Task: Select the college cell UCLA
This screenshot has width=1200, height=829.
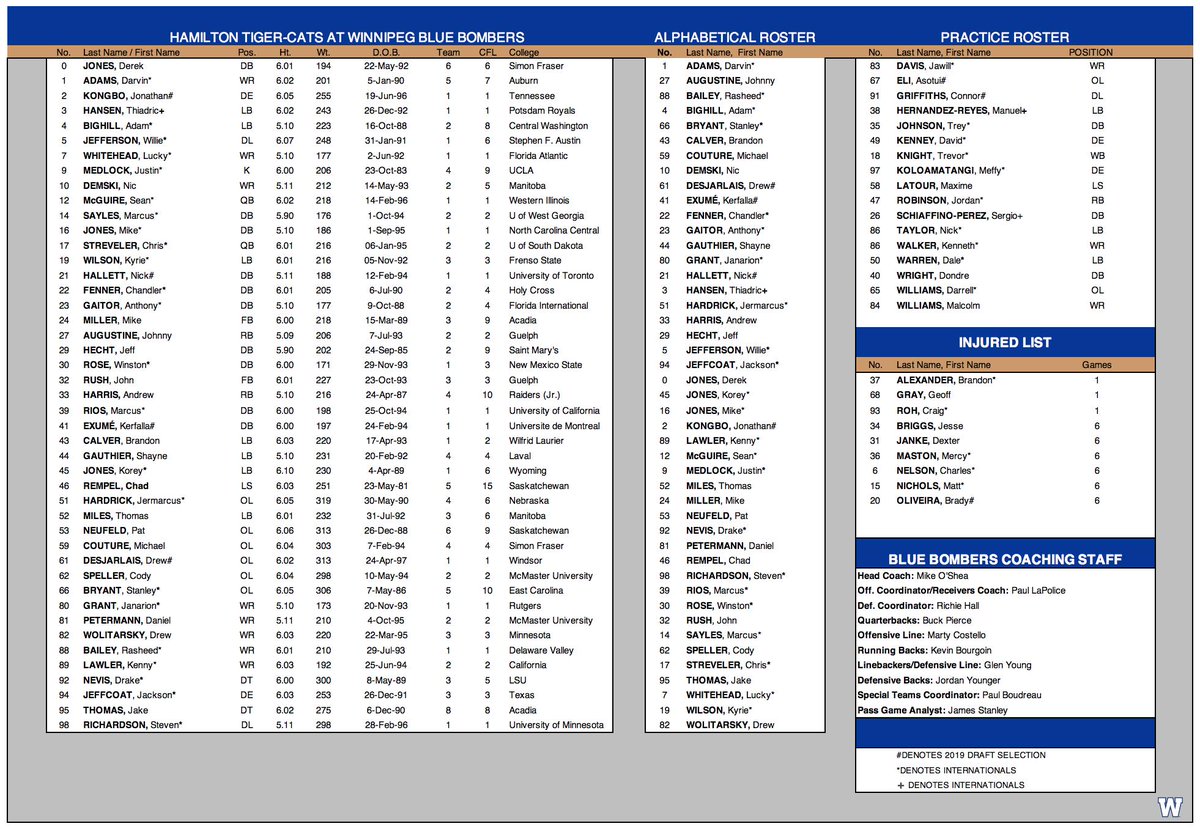Action: tap(520, 171)
